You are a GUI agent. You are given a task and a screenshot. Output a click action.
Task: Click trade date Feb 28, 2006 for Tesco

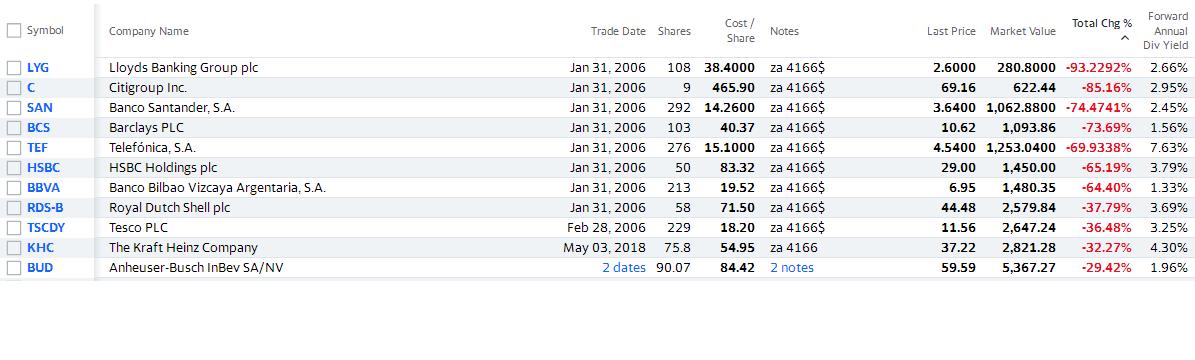click(607, 227)
